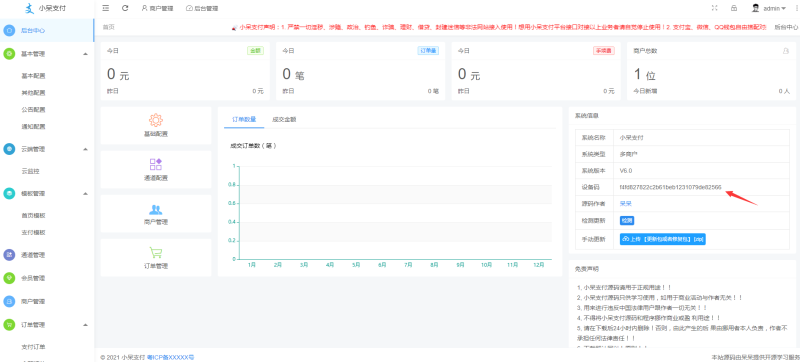Click the 基础配置 gear shortcut card
800x362 pixels.
pyautogui.click(x=156, y=125)
